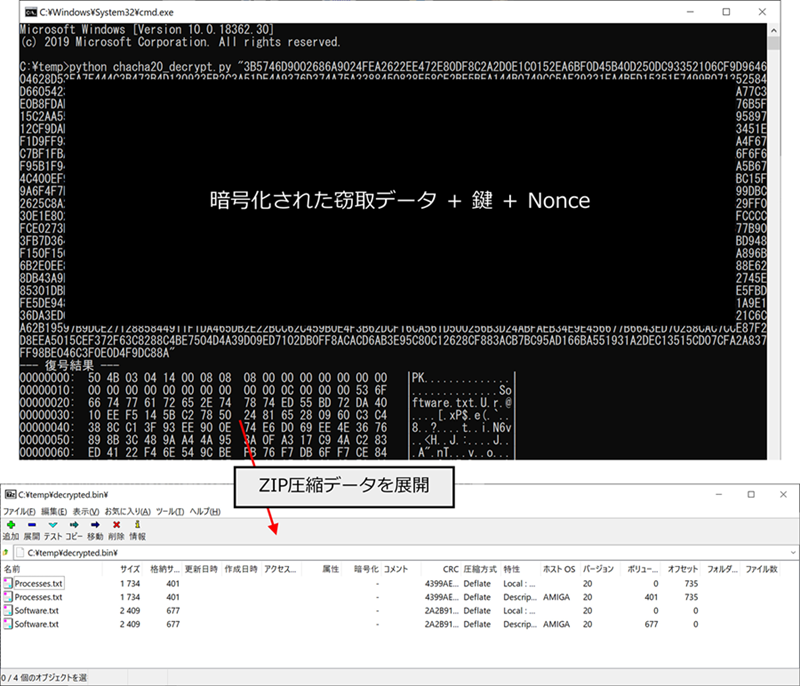800x686 pixels.
Task: Sort by 更新日時 column header
Action: point(201,569)
